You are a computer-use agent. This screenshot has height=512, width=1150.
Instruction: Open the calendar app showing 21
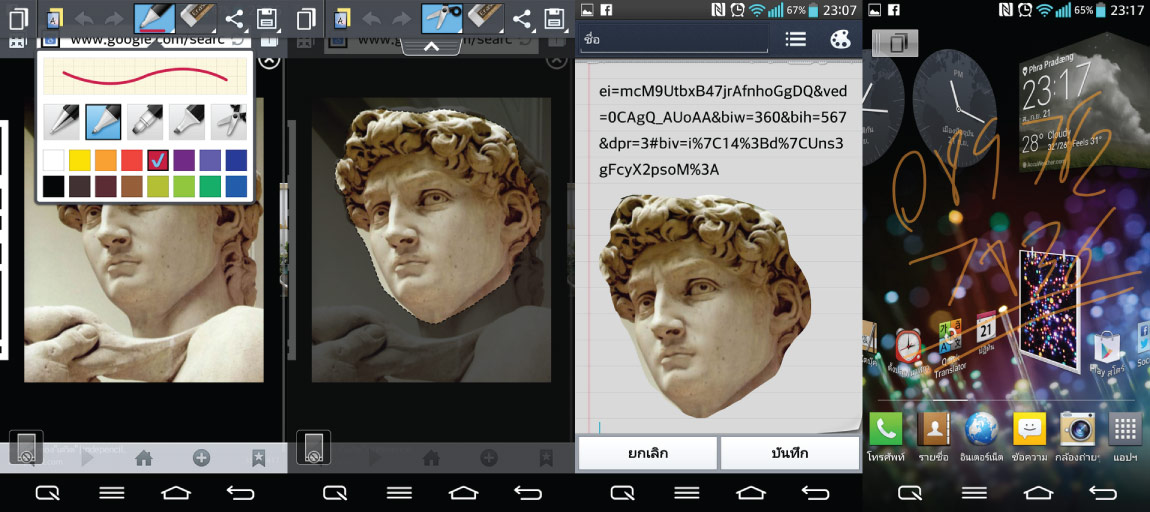(985, 326)
